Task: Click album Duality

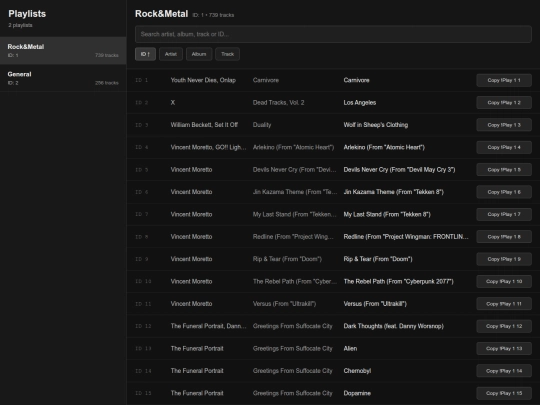Action: [x=262, y=125]
